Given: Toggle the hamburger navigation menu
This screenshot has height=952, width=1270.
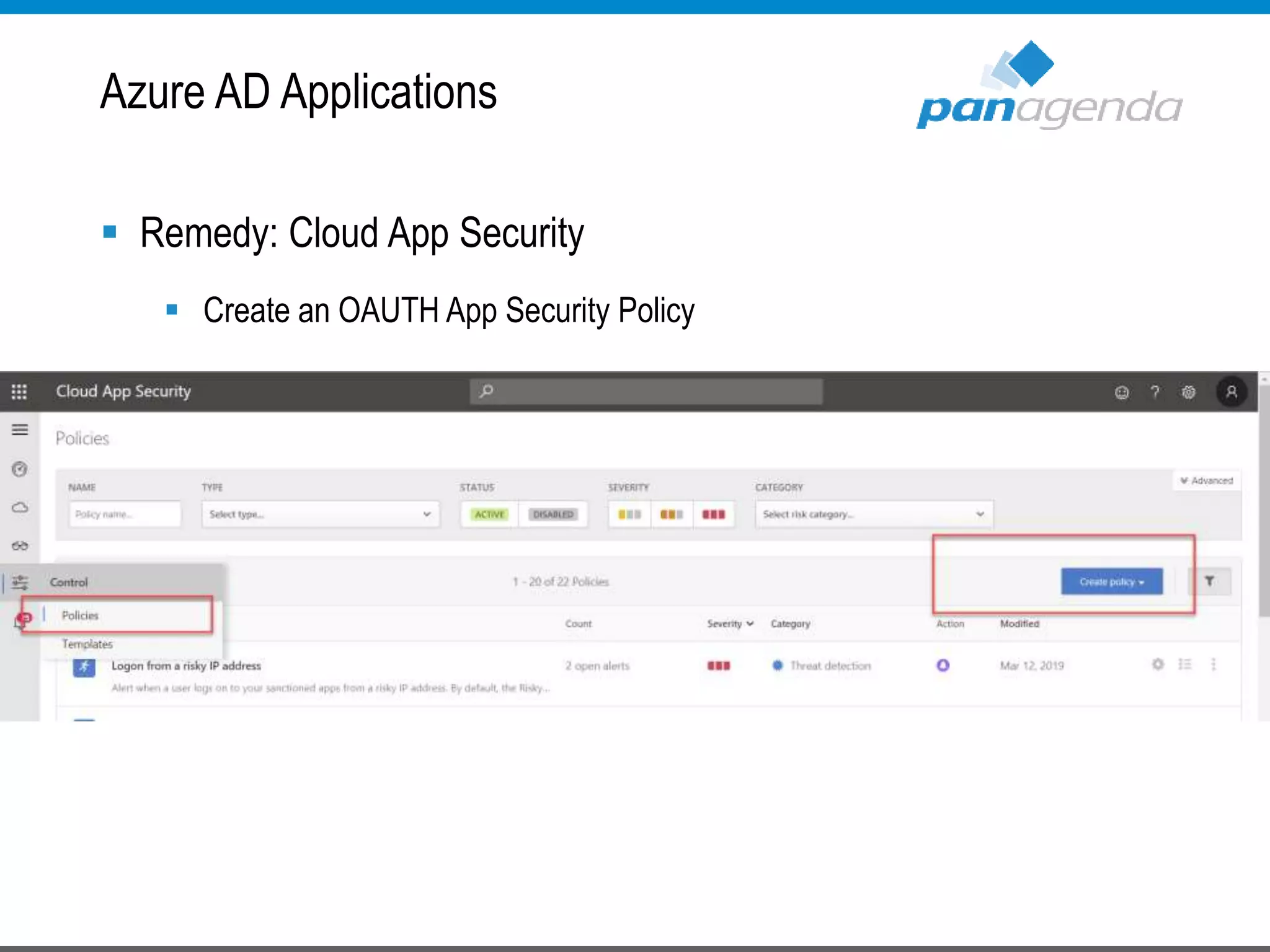Looking at the screenshot, I should 20,430.
